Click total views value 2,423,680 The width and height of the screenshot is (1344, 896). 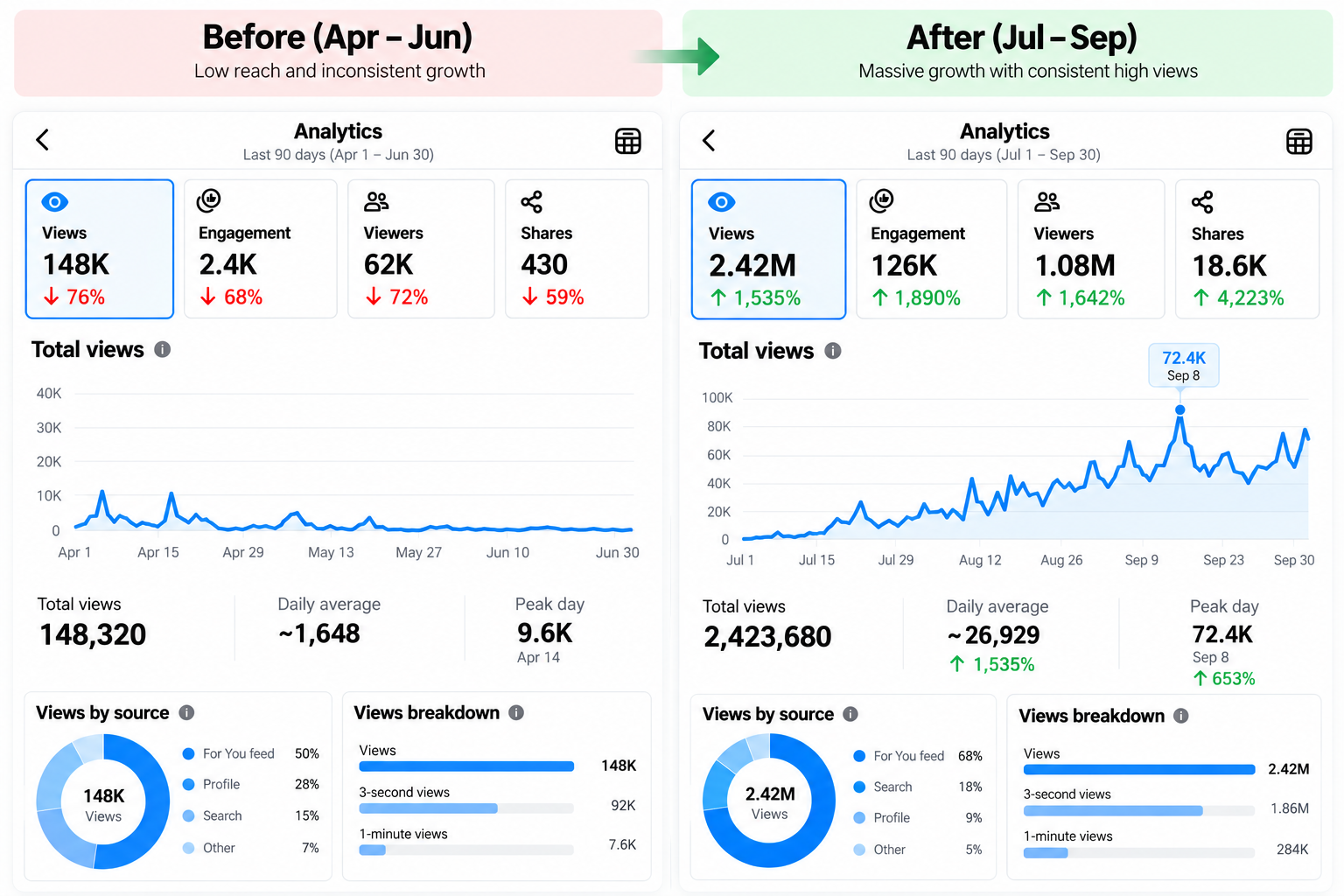tap(767, 637)
